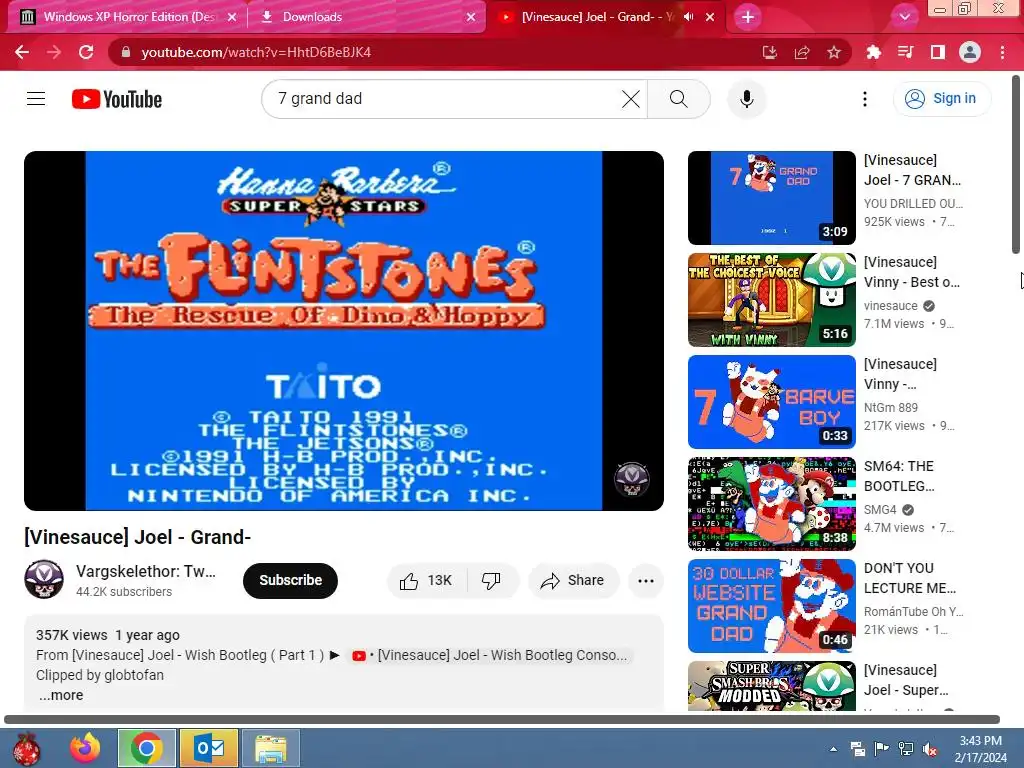Click the Sign in button

pyautogui.click(x=942, y=99)
